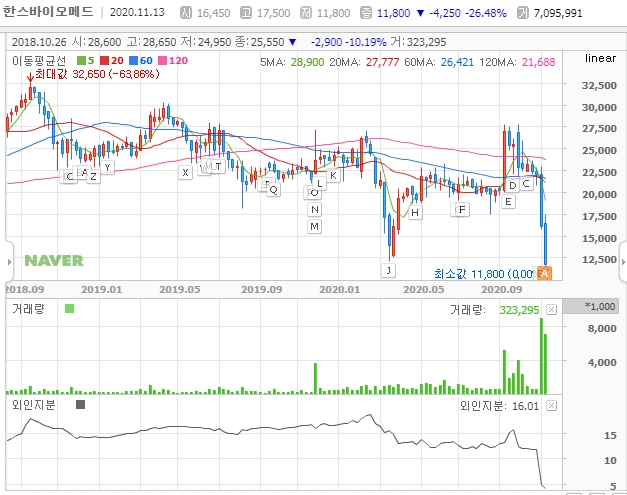Click the 외인지분 value 16.01
627x495 pixels.
coord(525,406)
